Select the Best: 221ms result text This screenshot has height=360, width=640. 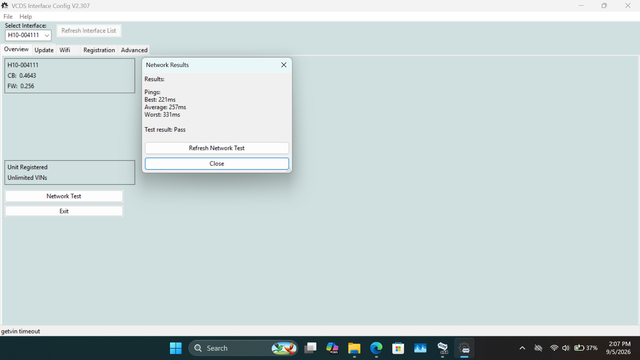pyautogui.click(x=160, y=100)
